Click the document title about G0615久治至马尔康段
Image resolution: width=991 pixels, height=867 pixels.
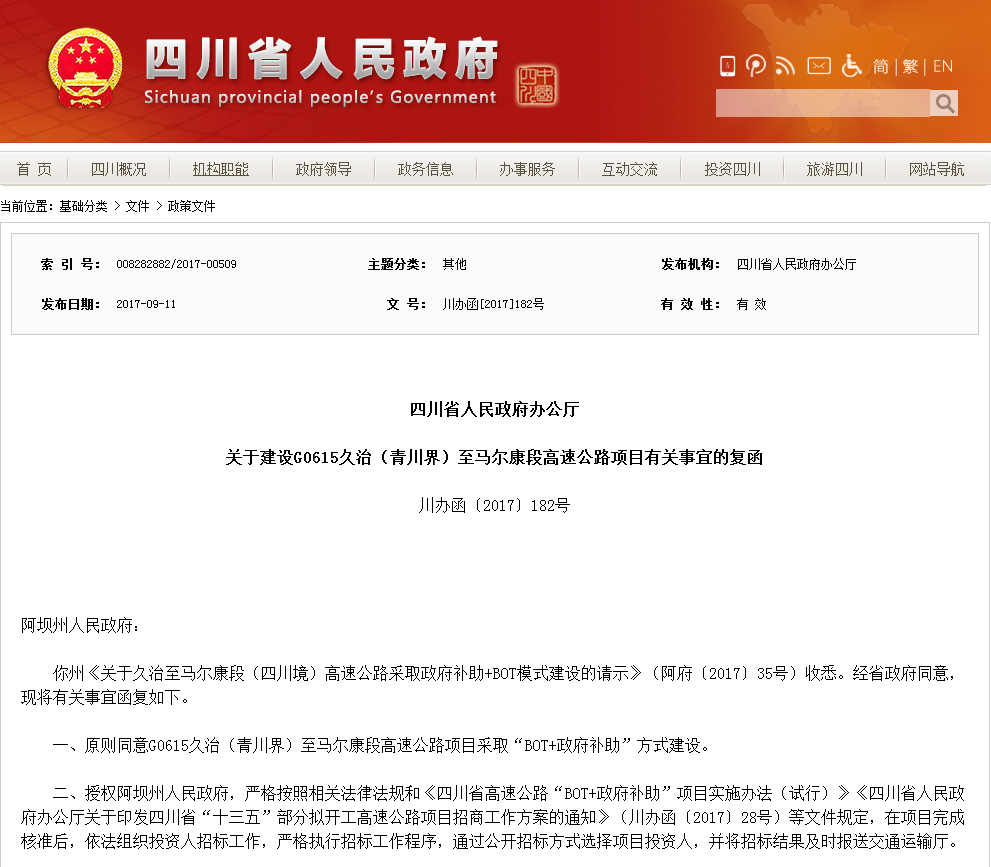tap(494, 458)
